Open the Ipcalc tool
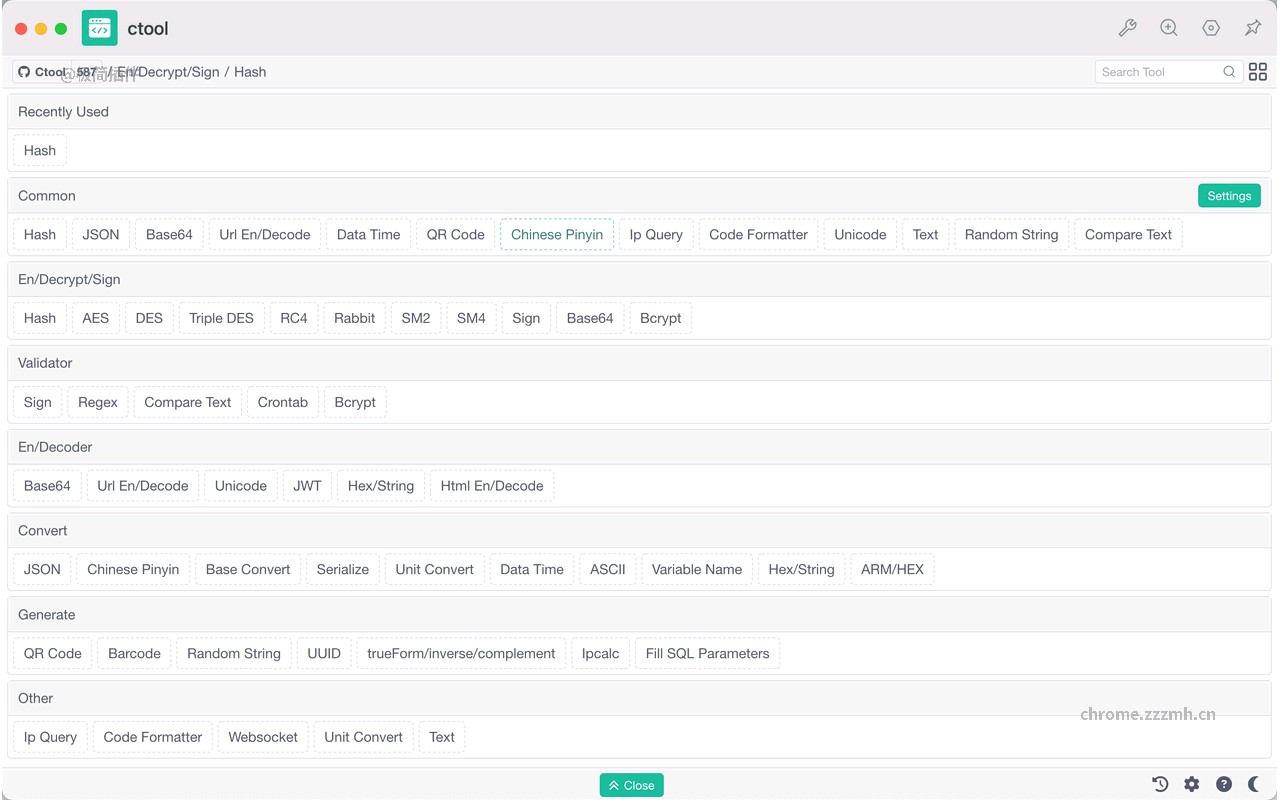 [601, 654]
